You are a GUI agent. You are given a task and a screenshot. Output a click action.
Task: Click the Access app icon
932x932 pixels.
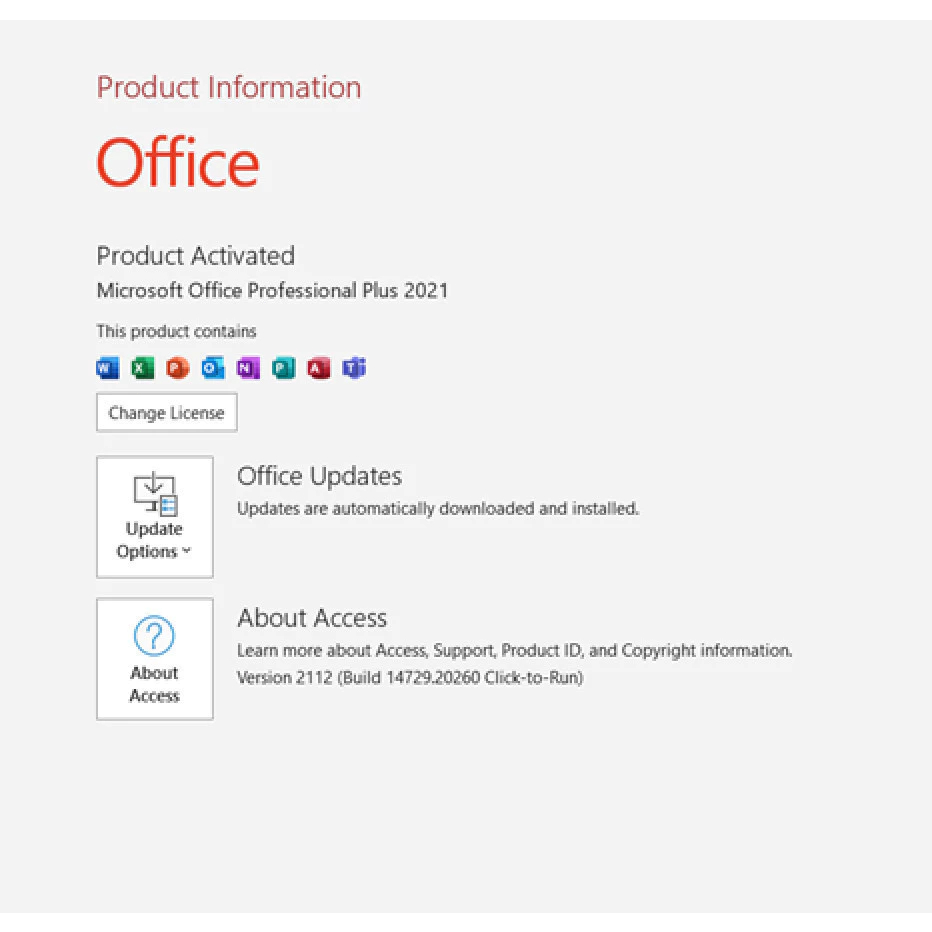(319, 368)
